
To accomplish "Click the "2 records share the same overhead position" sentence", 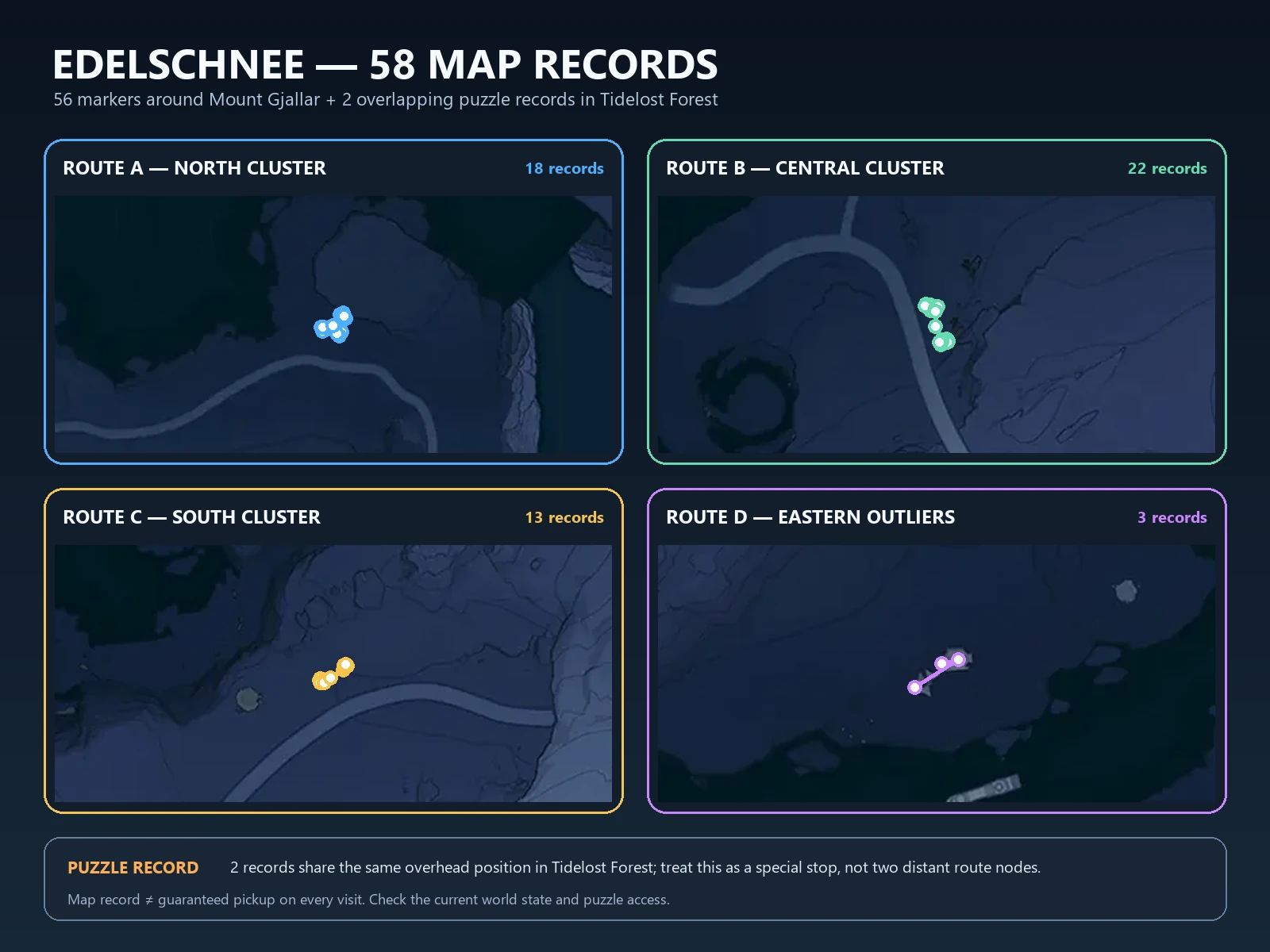I will point(635,868).
